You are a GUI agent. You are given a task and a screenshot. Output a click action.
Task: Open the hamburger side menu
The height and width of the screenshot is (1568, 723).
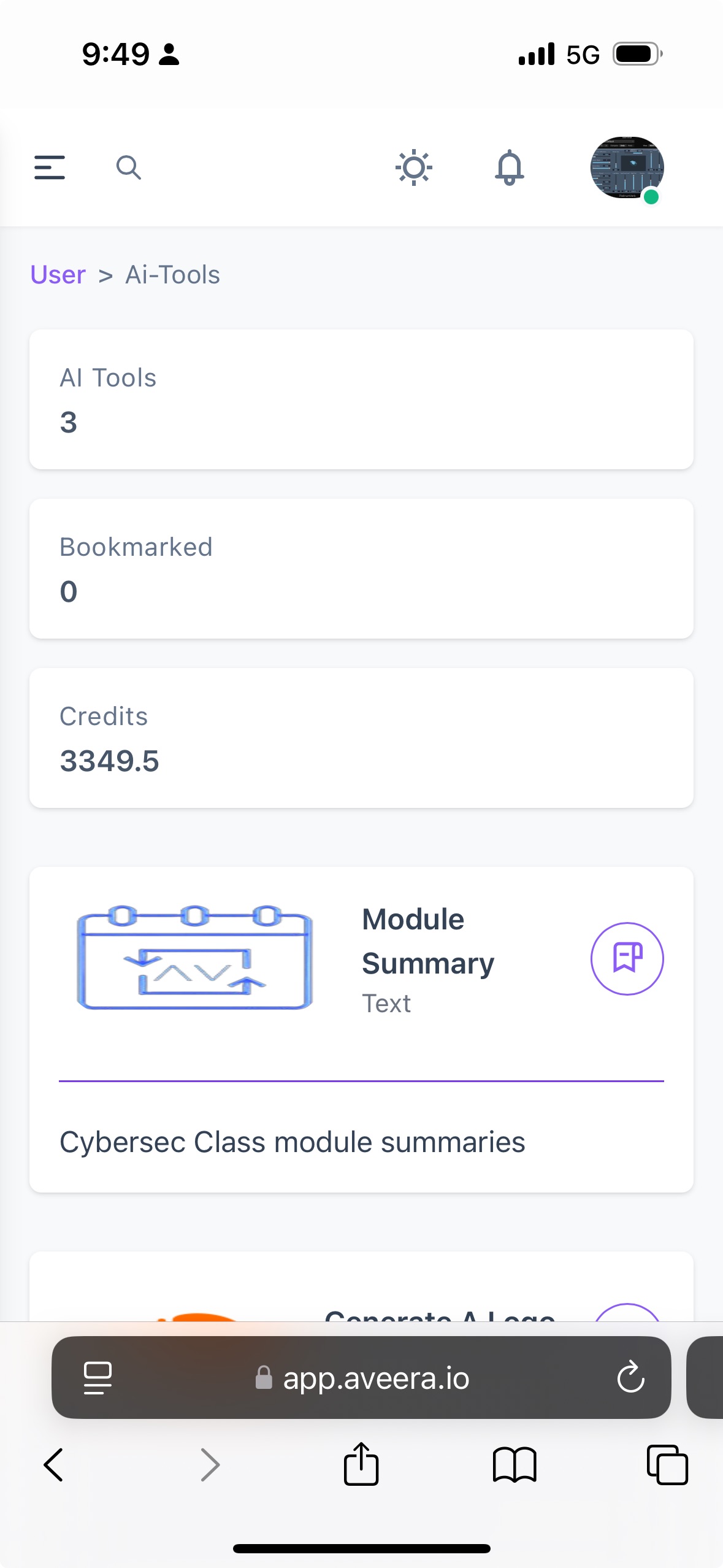[x=50, y=167]
